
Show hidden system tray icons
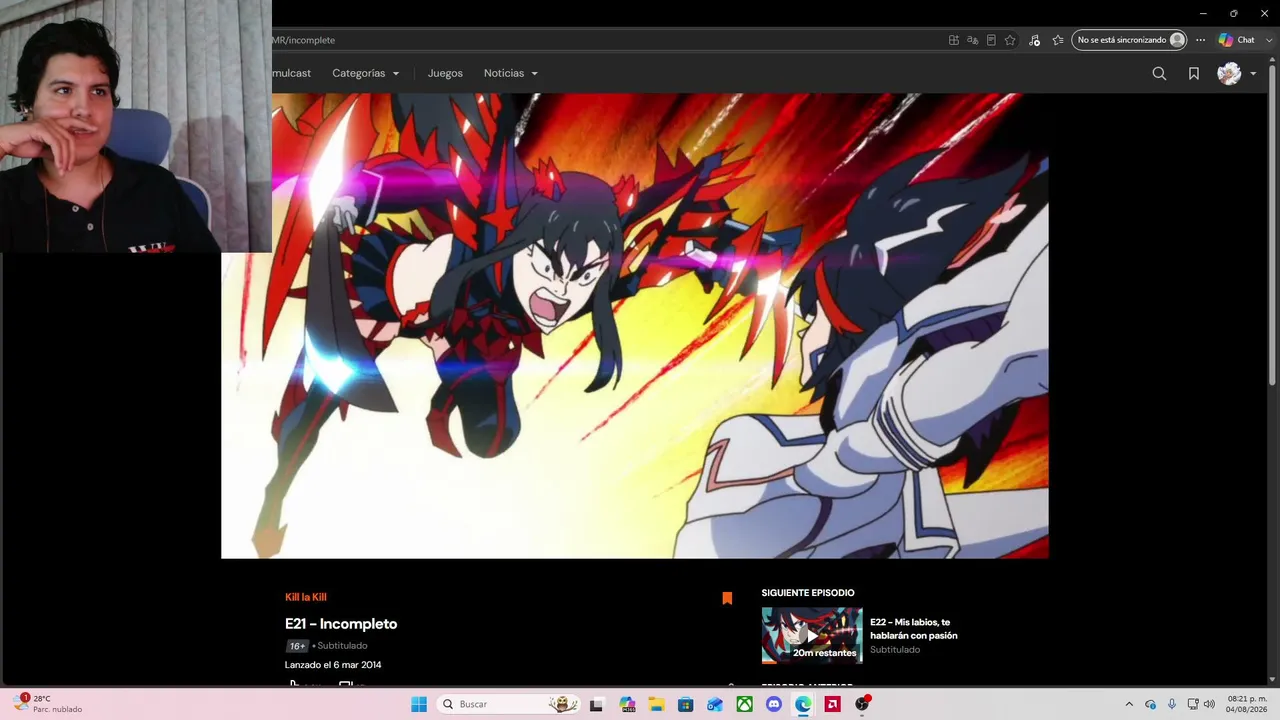coord(1129,704)
